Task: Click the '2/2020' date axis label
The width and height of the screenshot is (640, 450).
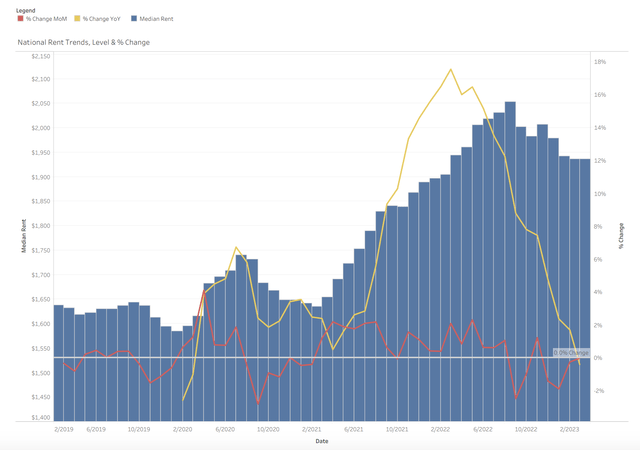Action: point(182,430)
